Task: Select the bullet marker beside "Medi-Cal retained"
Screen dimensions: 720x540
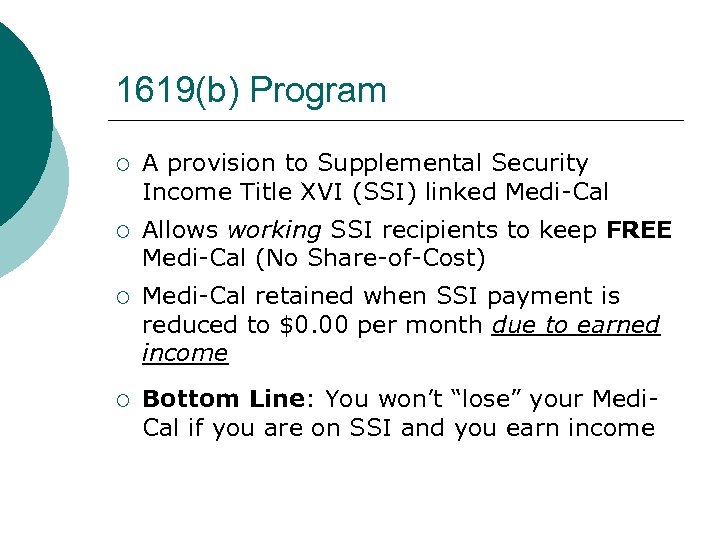Action: (x=121, y=298)
